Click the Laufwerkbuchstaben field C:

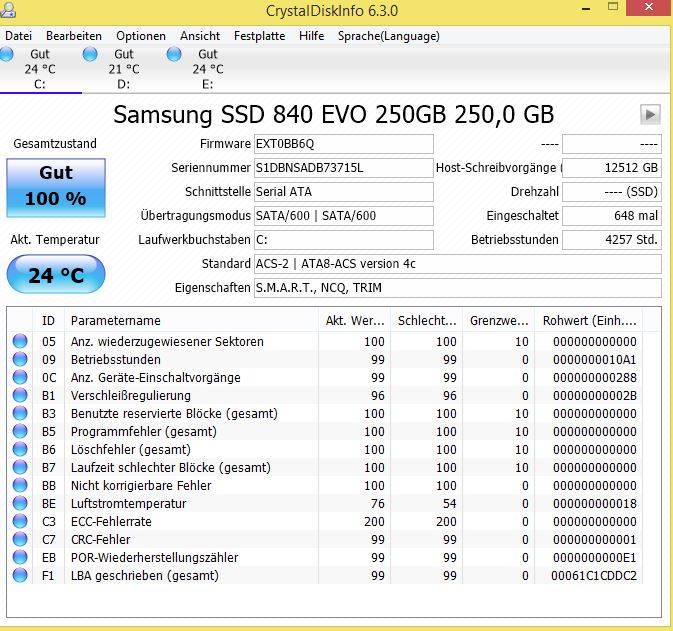[x=343, y=240]
